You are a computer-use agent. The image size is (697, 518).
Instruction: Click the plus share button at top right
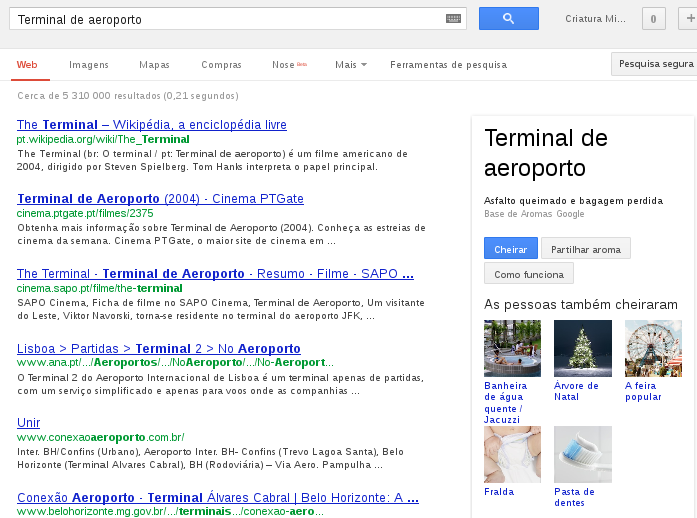point(689,19)
